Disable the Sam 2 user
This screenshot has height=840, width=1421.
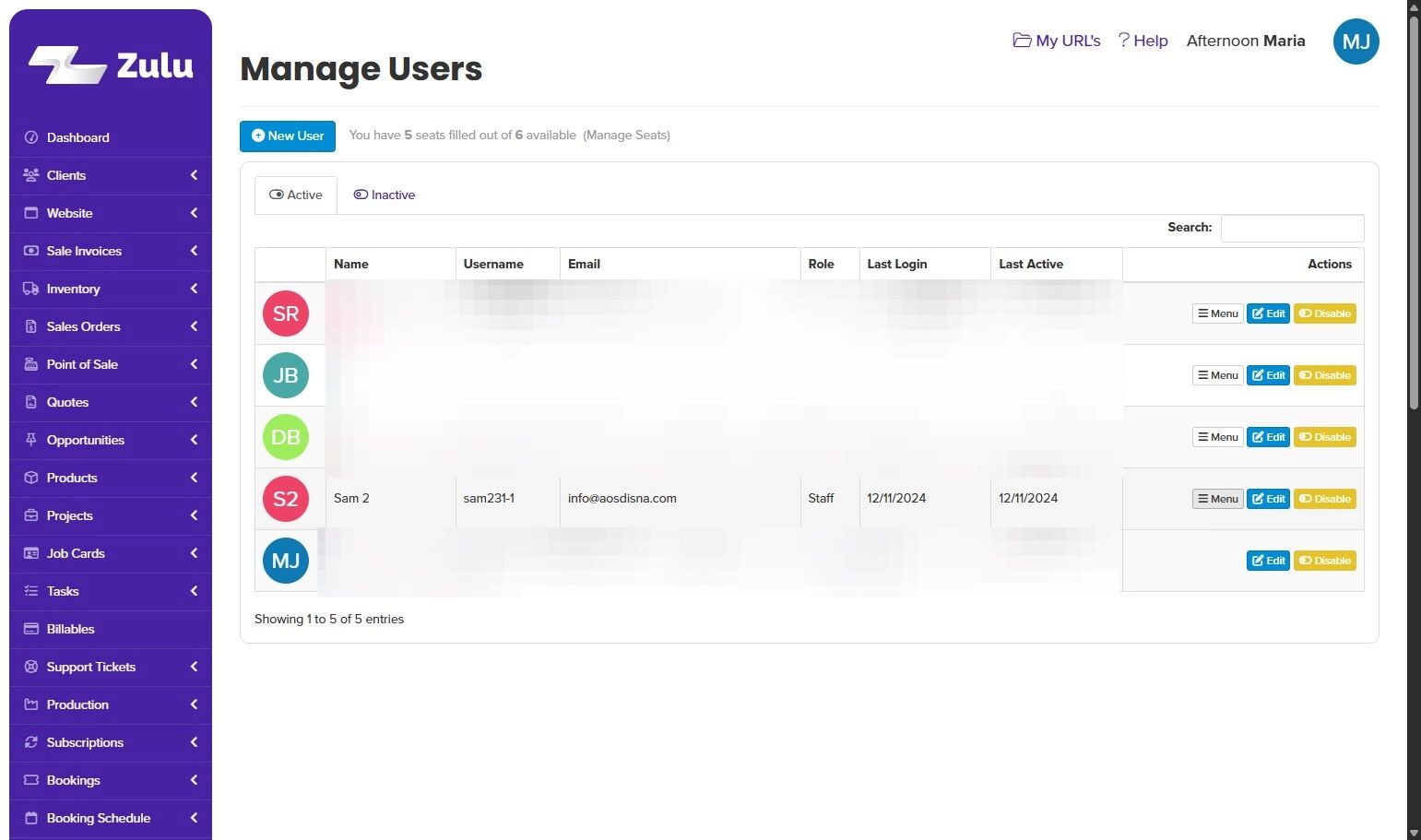[1325, 499]
